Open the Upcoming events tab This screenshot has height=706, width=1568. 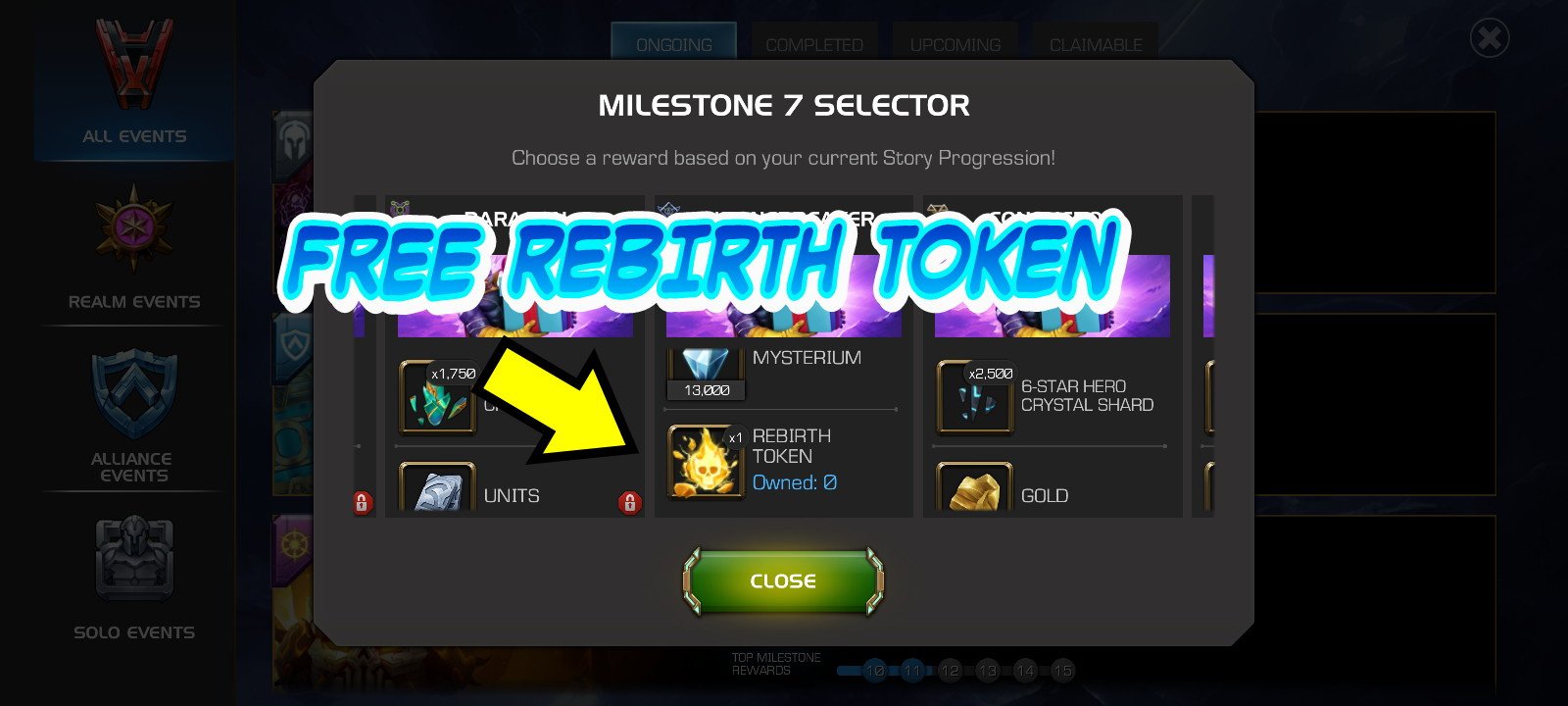[955, 45]
